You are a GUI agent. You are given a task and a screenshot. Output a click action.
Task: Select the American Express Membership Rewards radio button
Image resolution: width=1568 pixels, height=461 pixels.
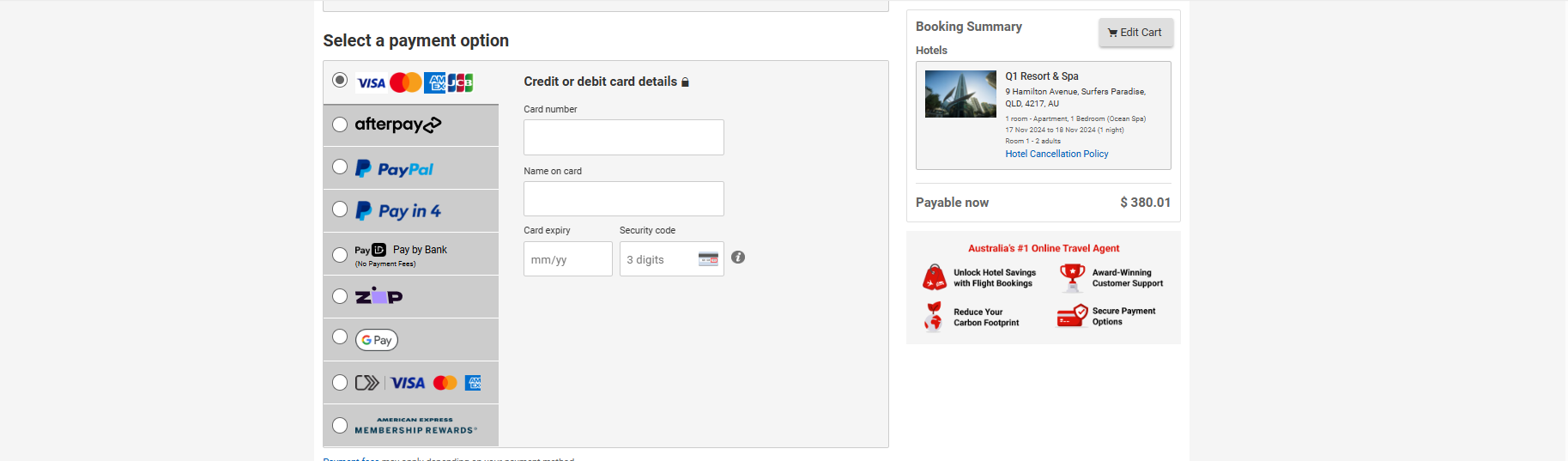click(340, 425)
